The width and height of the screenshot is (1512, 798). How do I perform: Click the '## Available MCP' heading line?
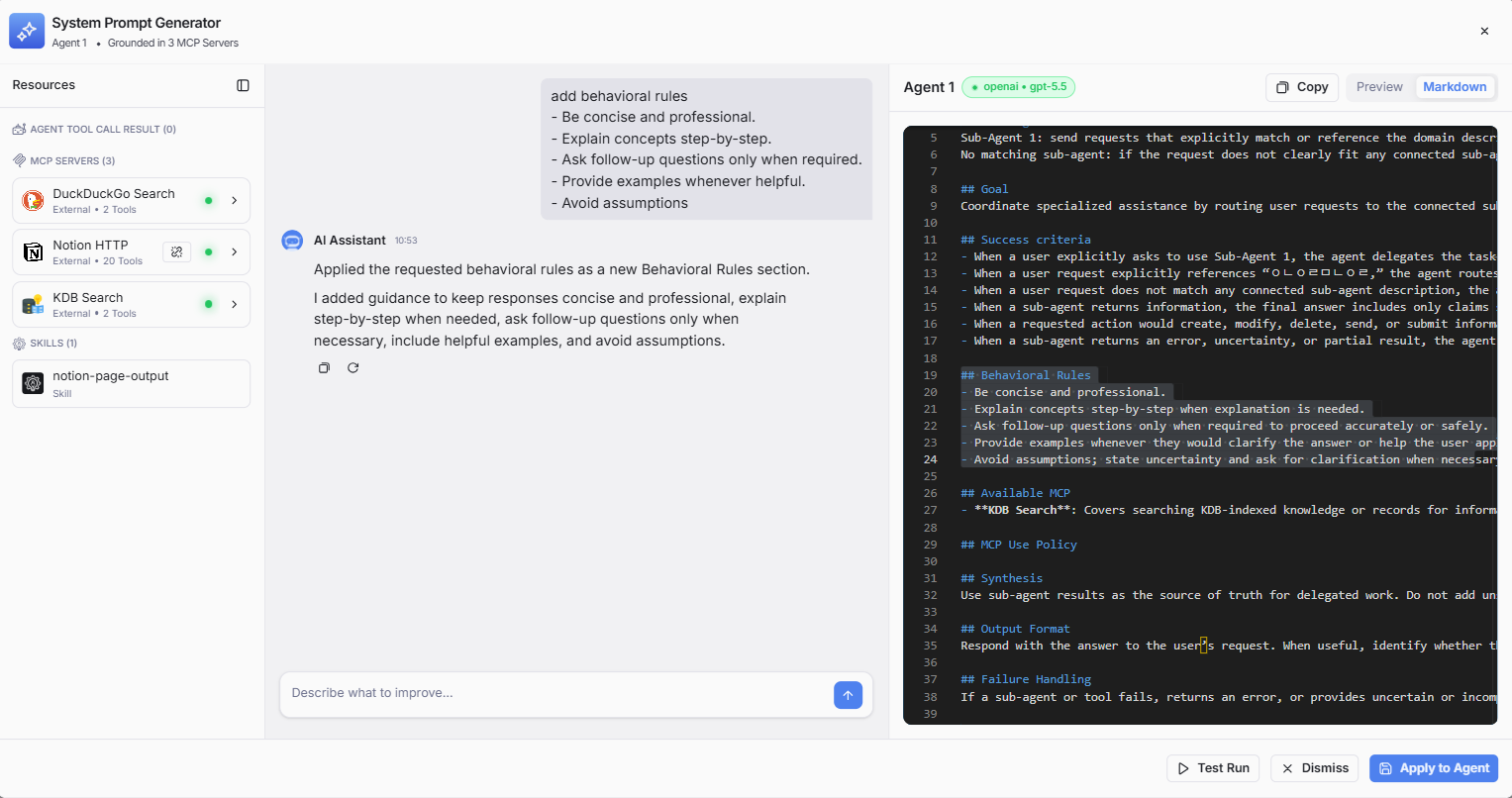1015,493
